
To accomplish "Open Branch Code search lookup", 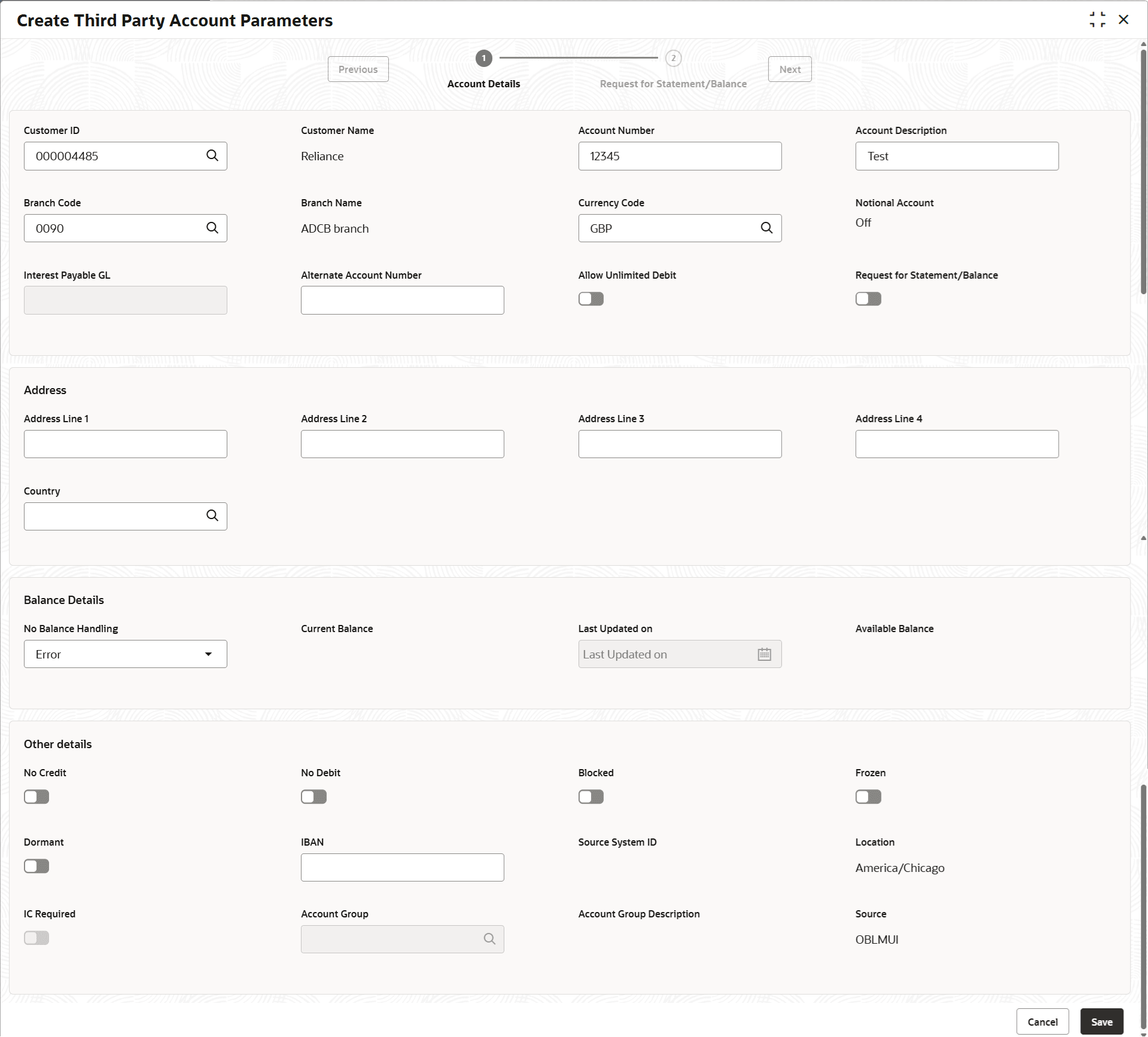I will tap(212, 228).
